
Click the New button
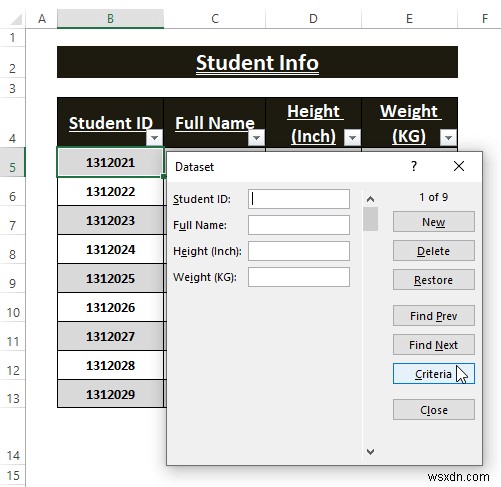pyautogui.click(x=434, y=222)
